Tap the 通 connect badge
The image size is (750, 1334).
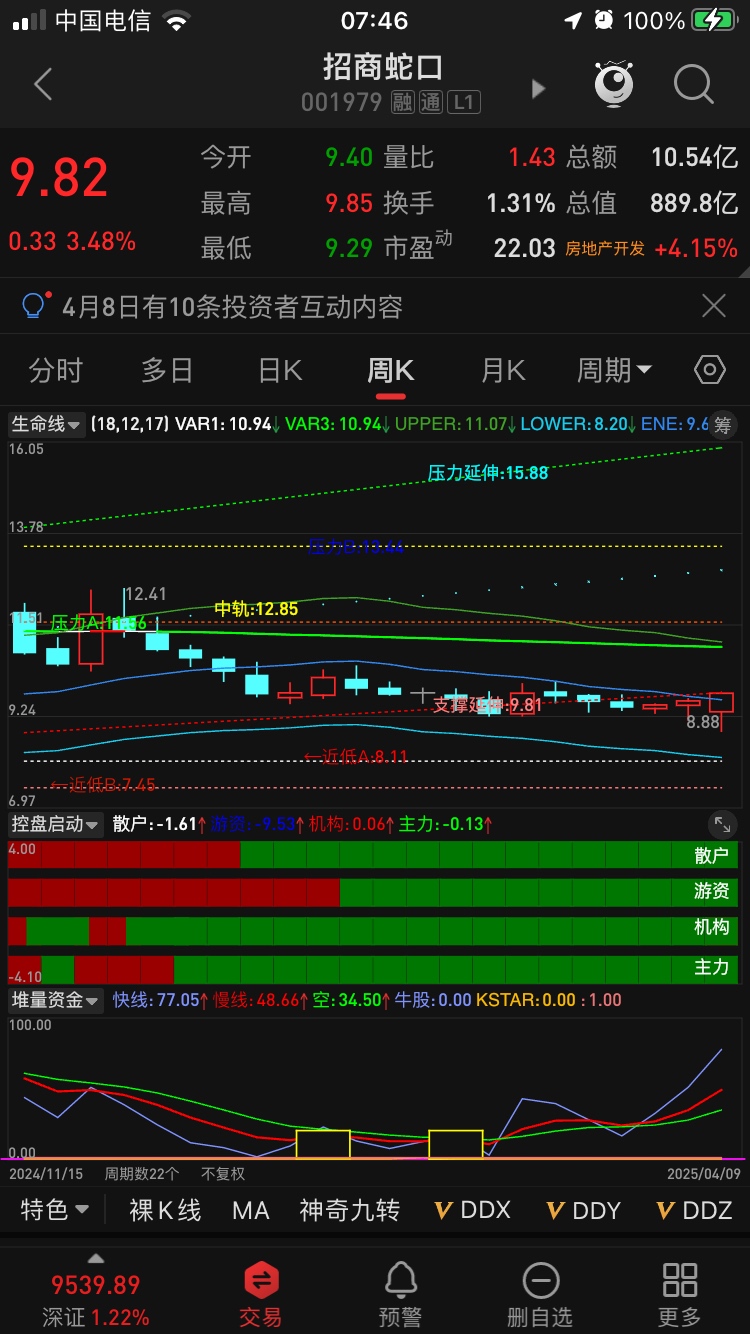pos(430,102)
